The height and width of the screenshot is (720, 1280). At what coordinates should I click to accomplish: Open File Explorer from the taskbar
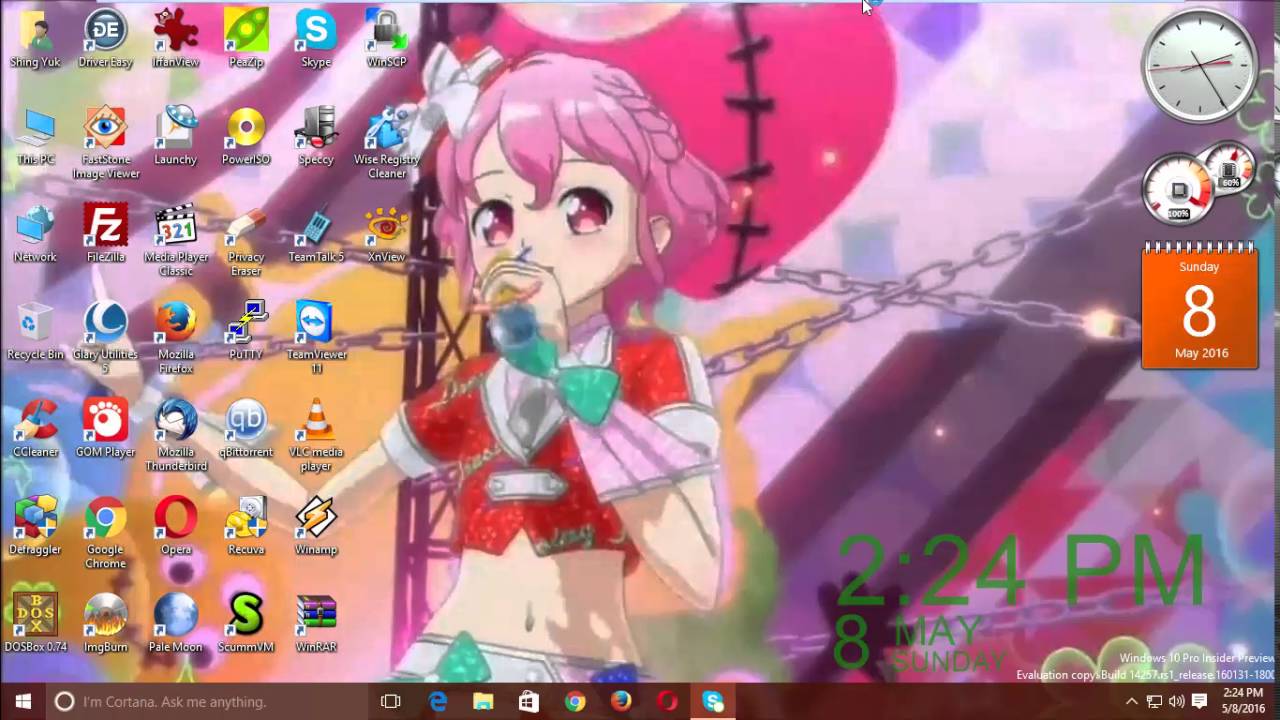[483, 701]
